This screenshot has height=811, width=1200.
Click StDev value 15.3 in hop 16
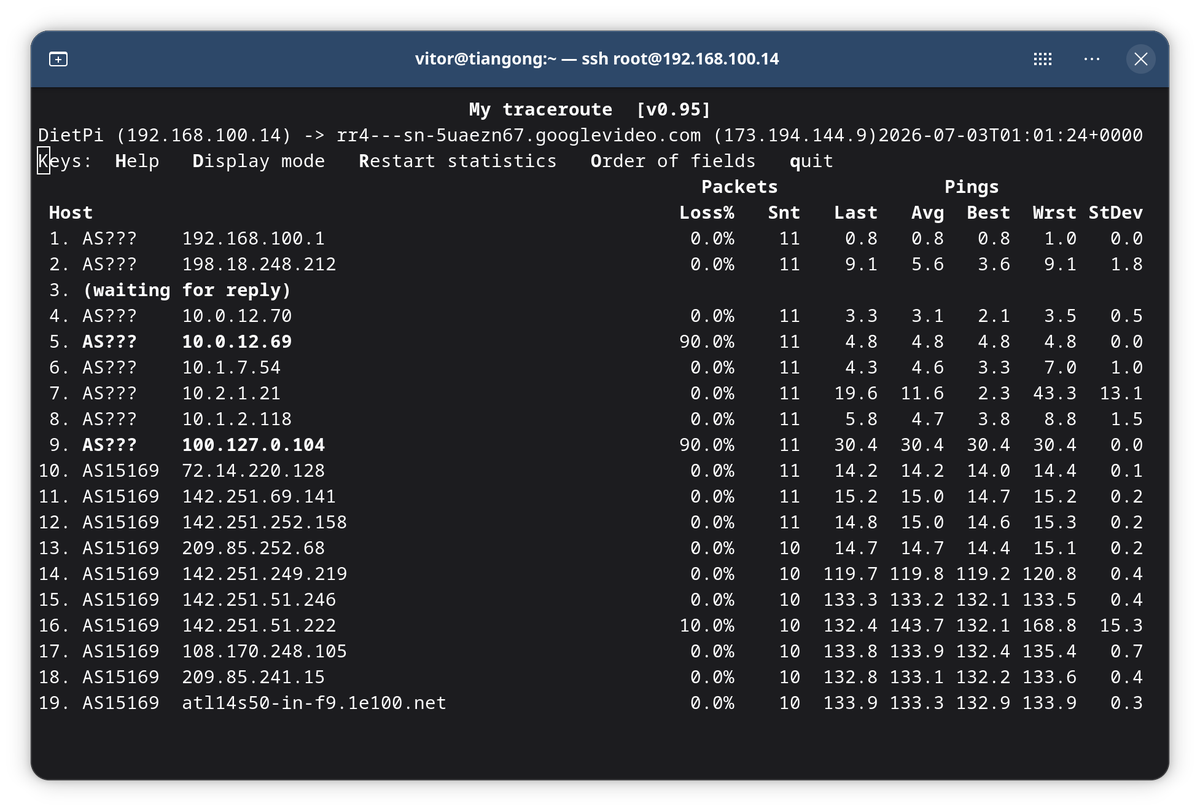click(x=1121, y=626)
